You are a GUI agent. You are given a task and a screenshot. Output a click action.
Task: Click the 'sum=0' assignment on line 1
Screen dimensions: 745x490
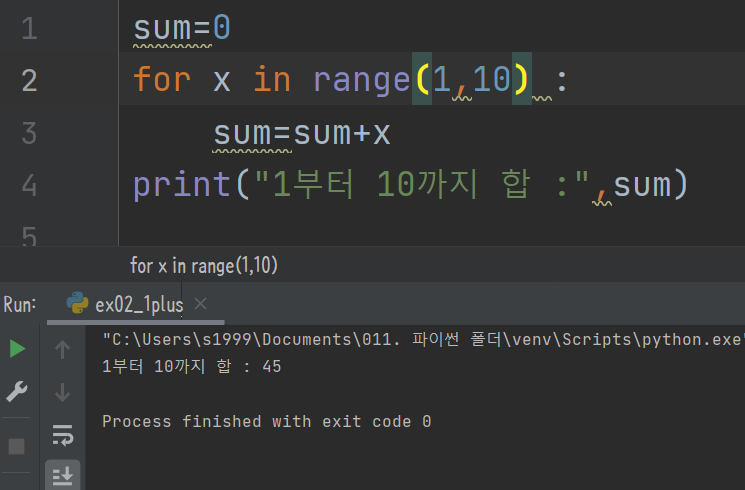[x=182, y=28]
